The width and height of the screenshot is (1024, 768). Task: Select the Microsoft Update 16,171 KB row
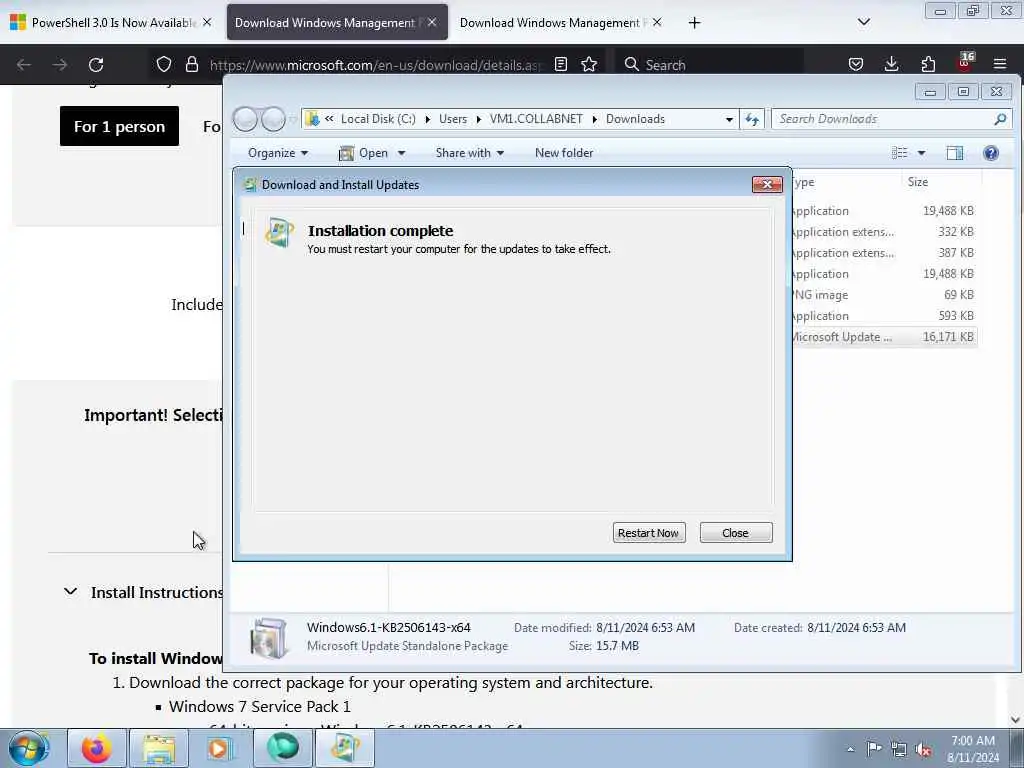click(x=885, y=337)
